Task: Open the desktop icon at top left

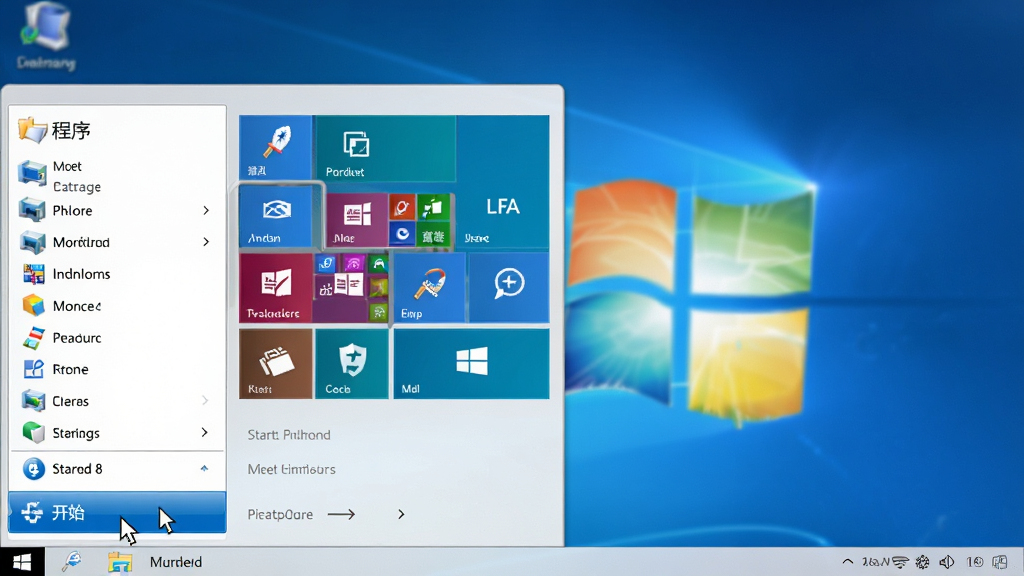Action: click(x=46, y=36)
